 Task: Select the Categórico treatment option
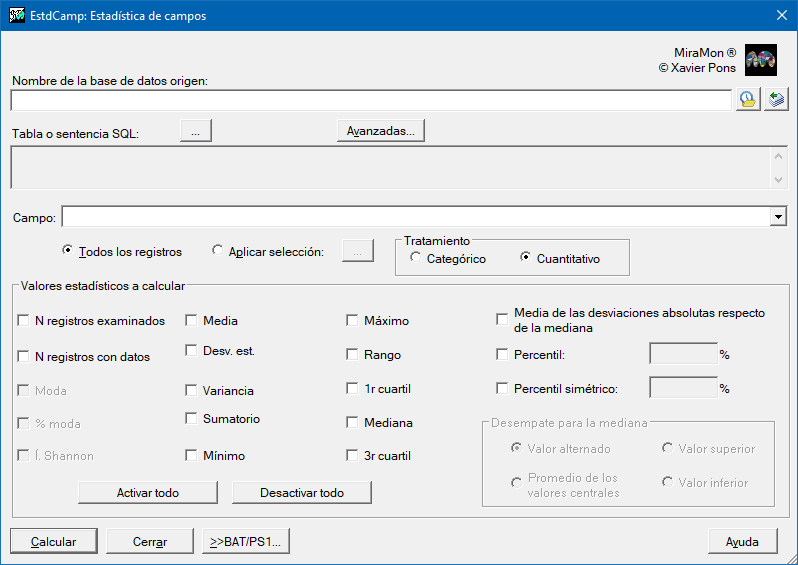tap(416, 259)
